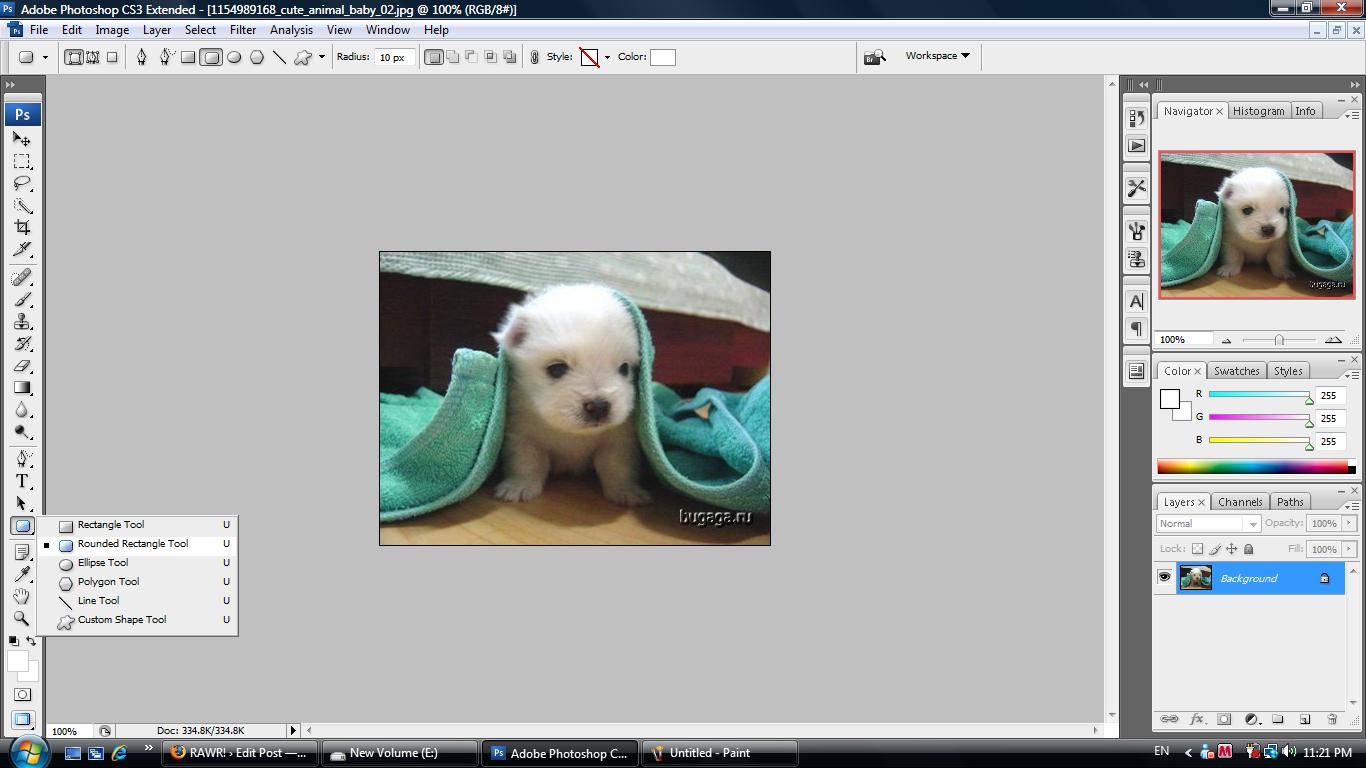The width and height of the screenshot is (1366, 768).
Task: Open the Filter menu
Action: tap(243, 30)
